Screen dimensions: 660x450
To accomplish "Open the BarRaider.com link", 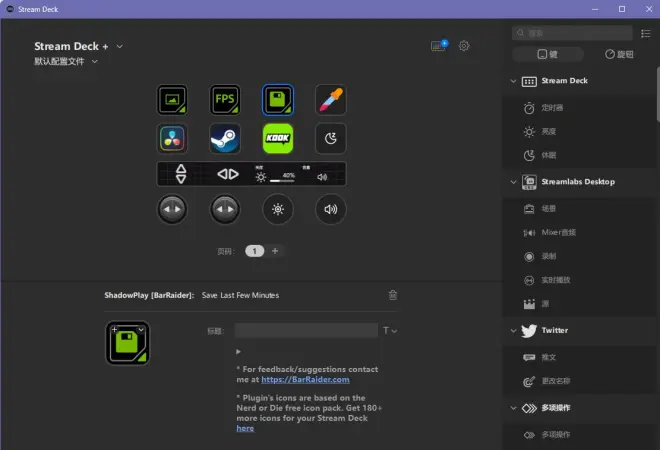I will tap(305, 379).
